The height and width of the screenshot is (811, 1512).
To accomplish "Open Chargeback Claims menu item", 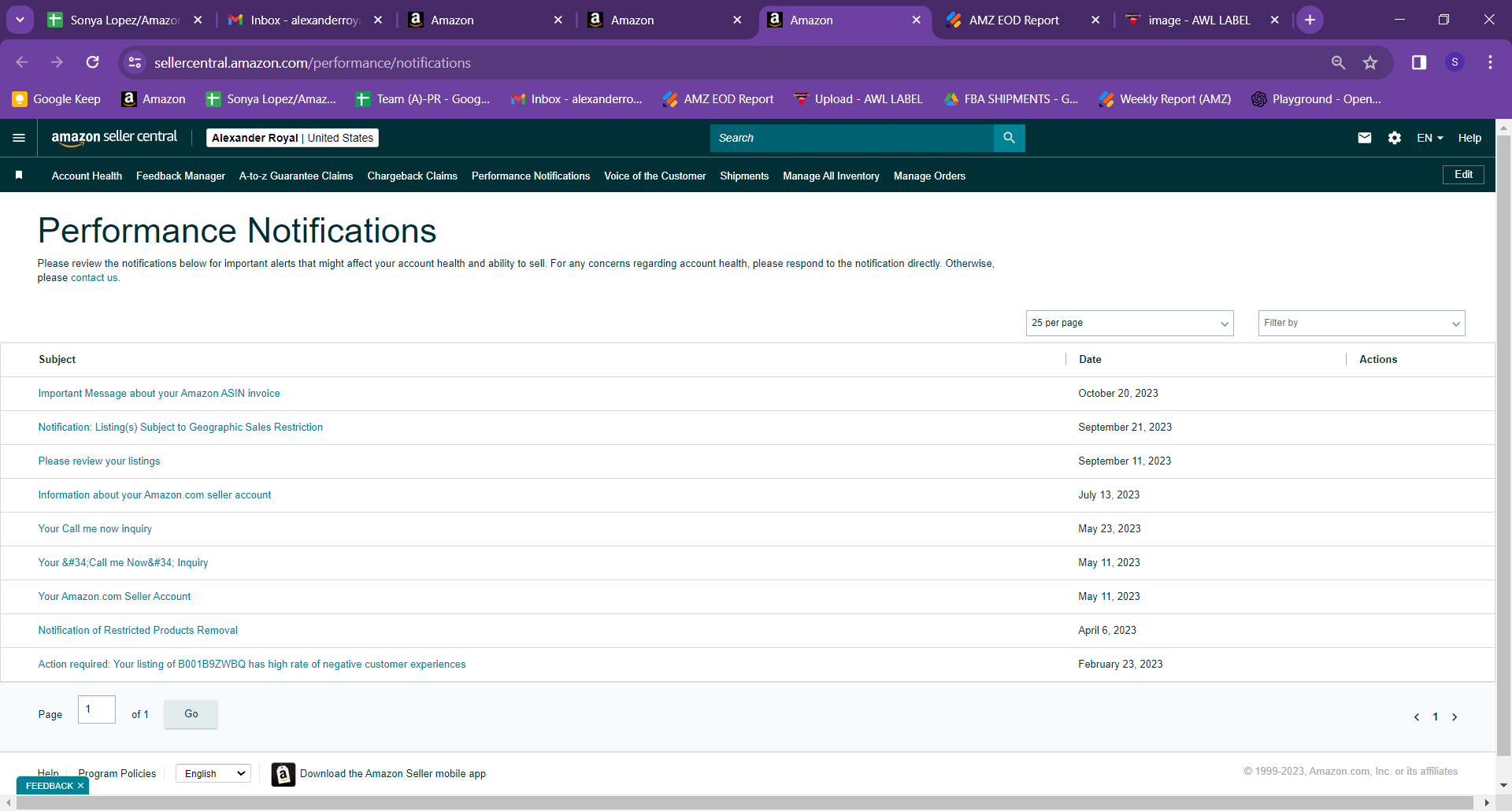I will (412, 176).
